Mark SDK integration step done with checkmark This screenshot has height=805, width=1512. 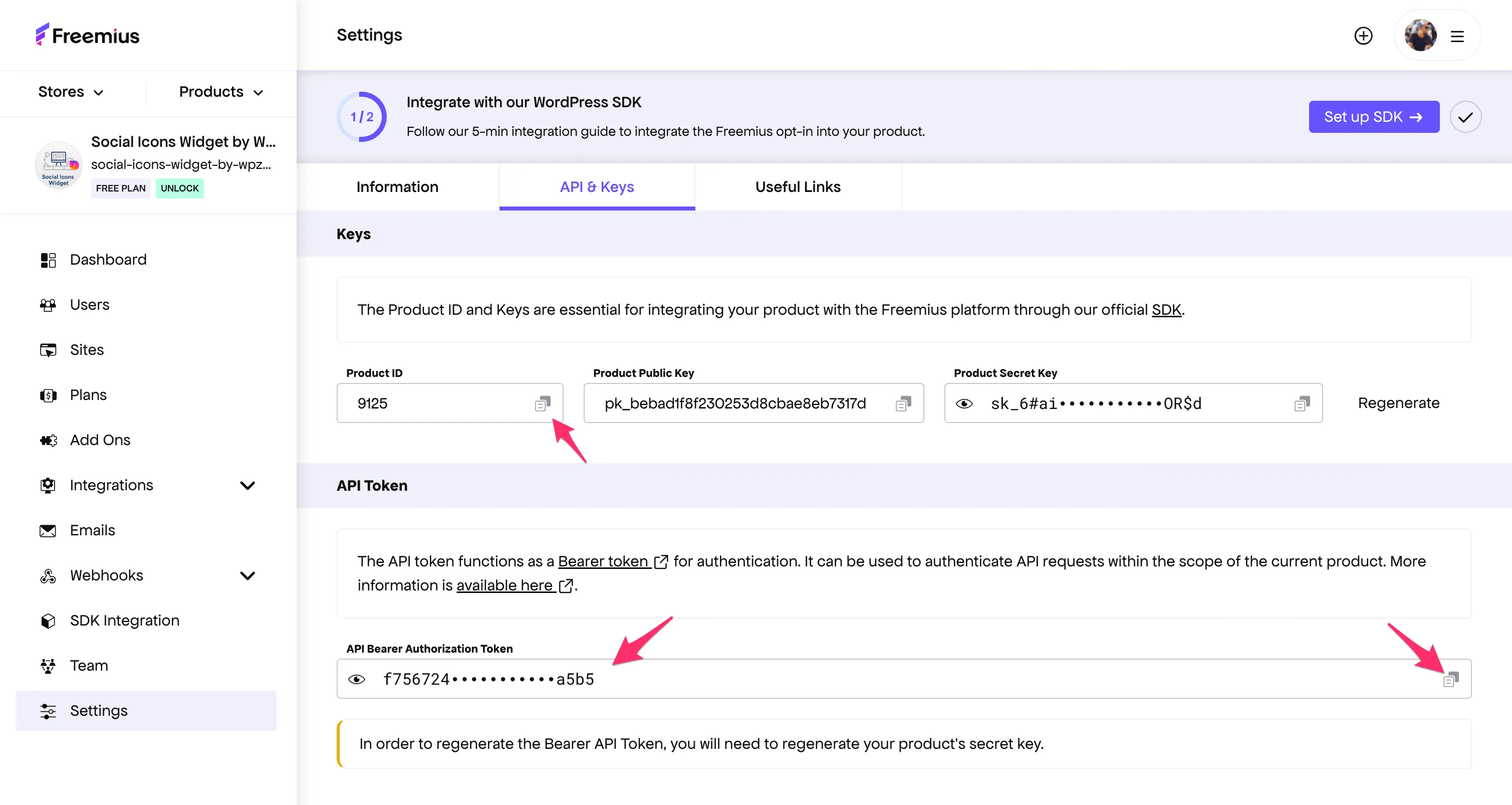[x=1465, y=117]
